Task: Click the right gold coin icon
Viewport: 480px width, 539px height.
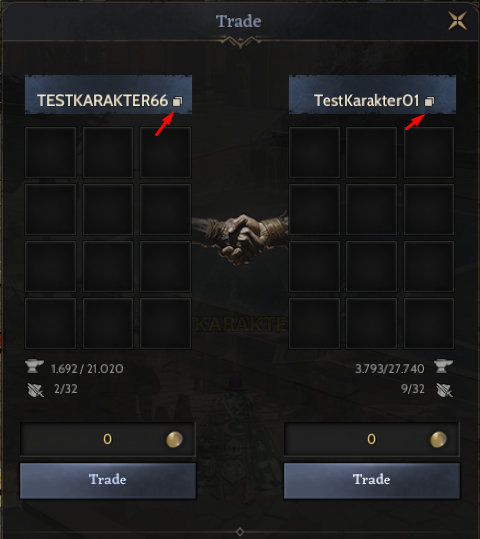Action: [x=438, y=440]
